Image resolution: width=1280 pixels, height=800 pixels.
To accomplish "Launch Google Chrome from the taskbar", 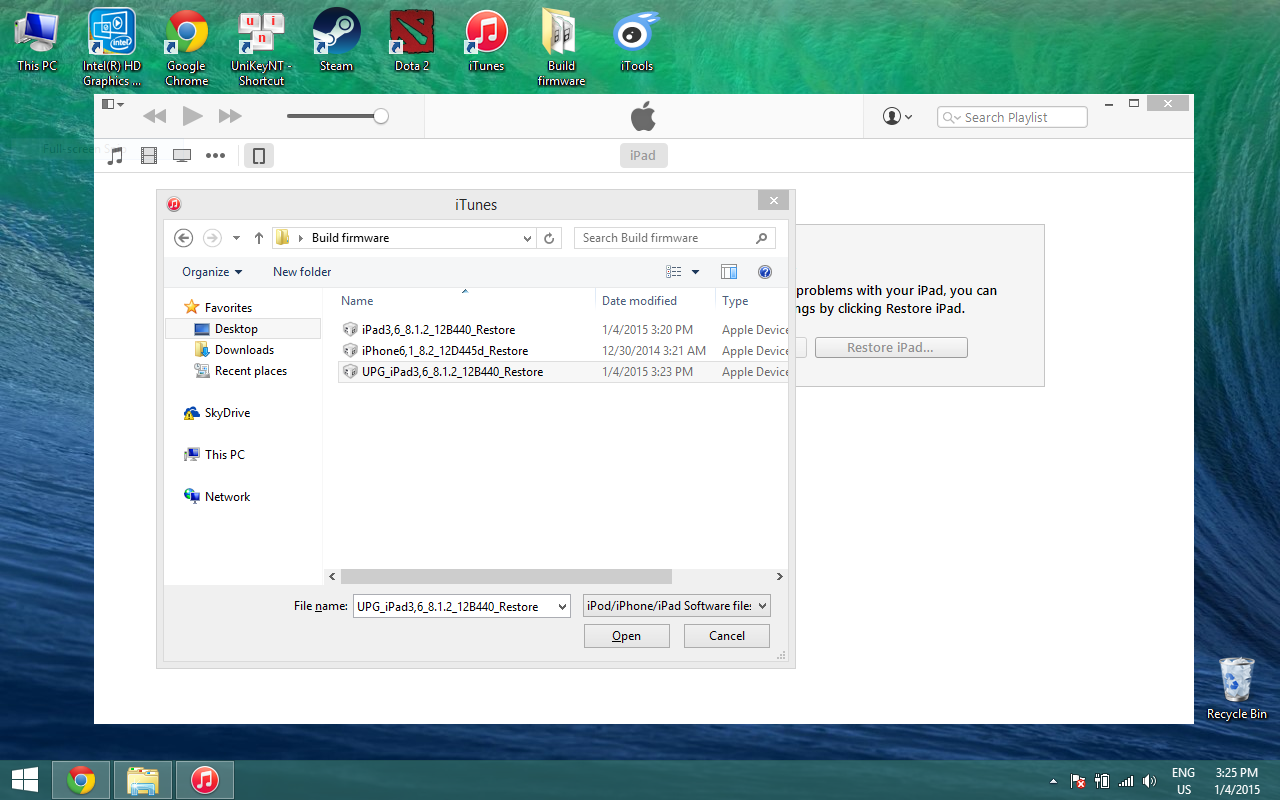I will click(80, 779).
